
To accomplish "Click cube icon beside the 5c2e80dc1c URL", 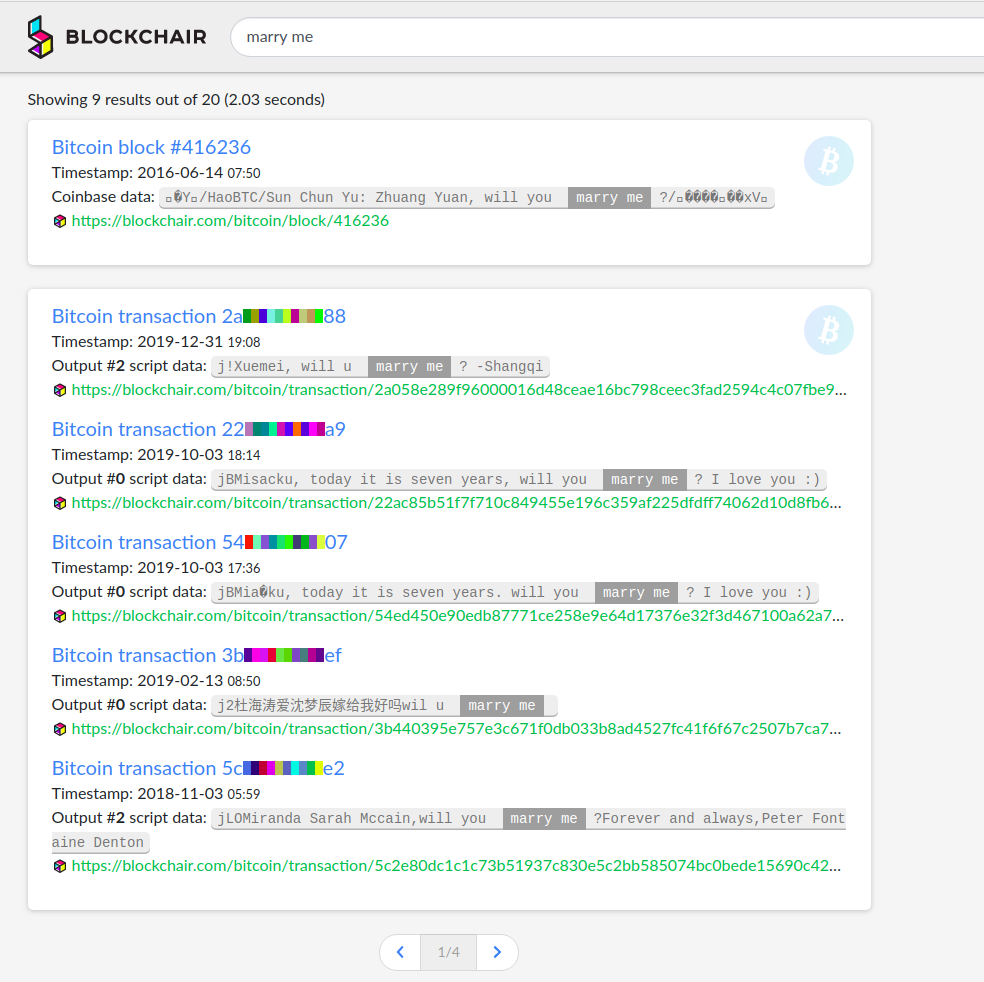I will point(60,866).
